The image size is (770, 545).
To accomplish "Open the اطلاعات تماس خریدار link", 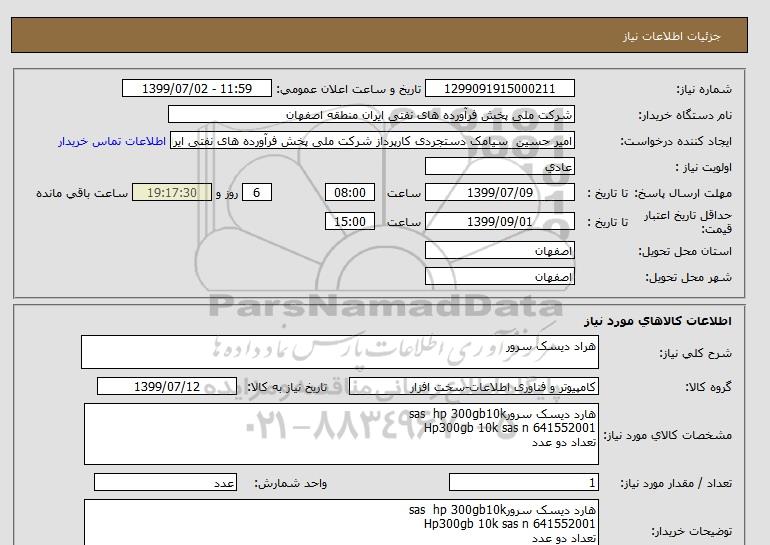I will pos(111,141).
